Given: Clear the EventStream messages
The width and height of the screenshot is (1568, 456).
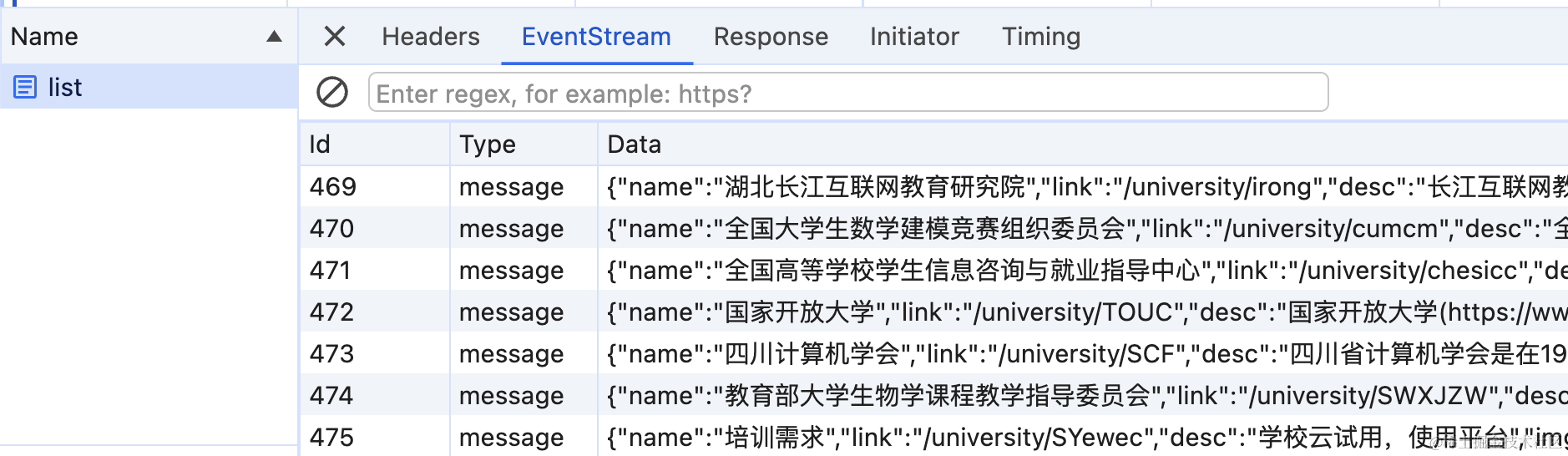Looking at the screenshot, I should [x=332, y=92].
